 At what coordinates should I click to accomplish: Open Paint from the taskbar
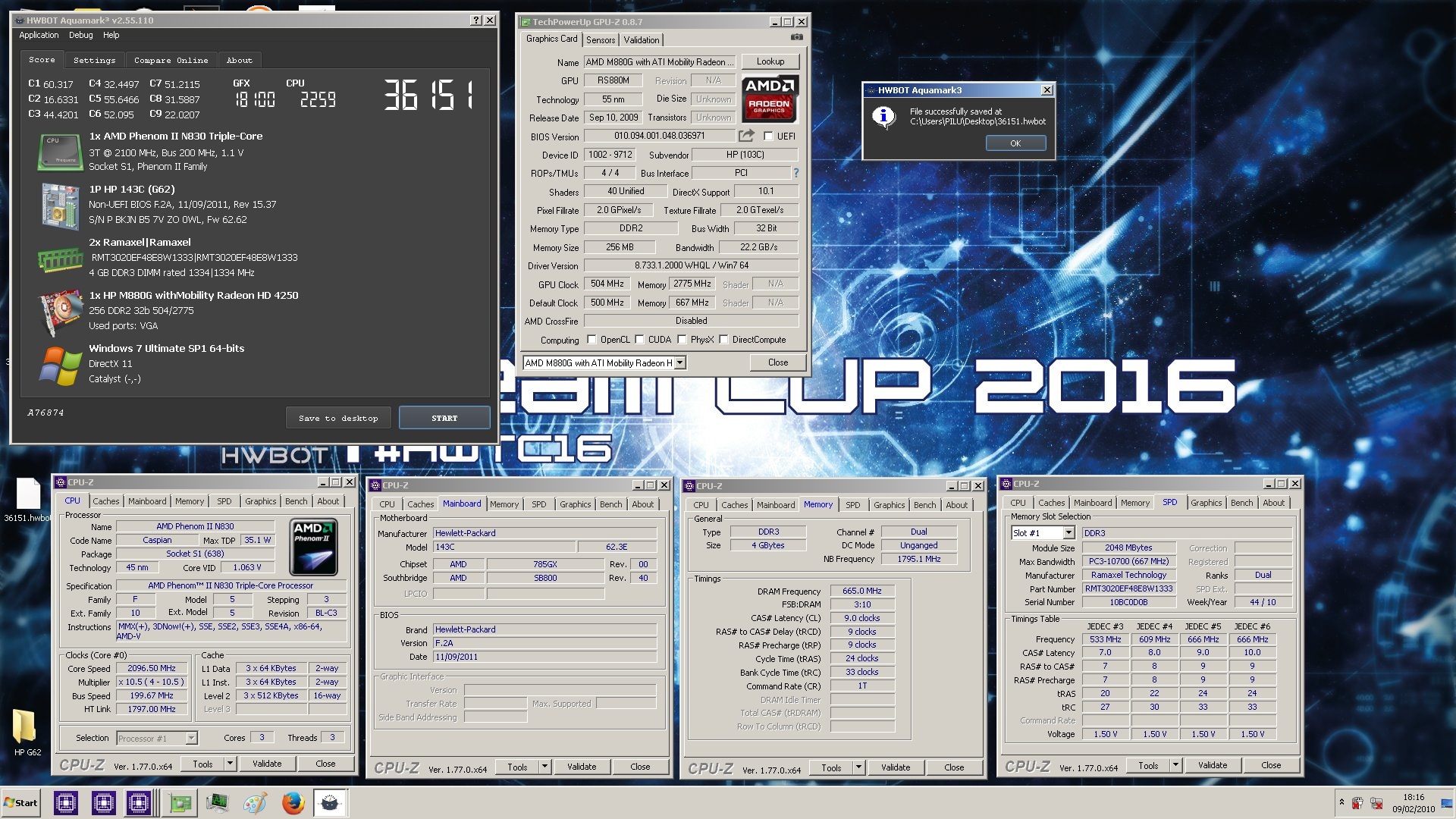click(255, 803)
